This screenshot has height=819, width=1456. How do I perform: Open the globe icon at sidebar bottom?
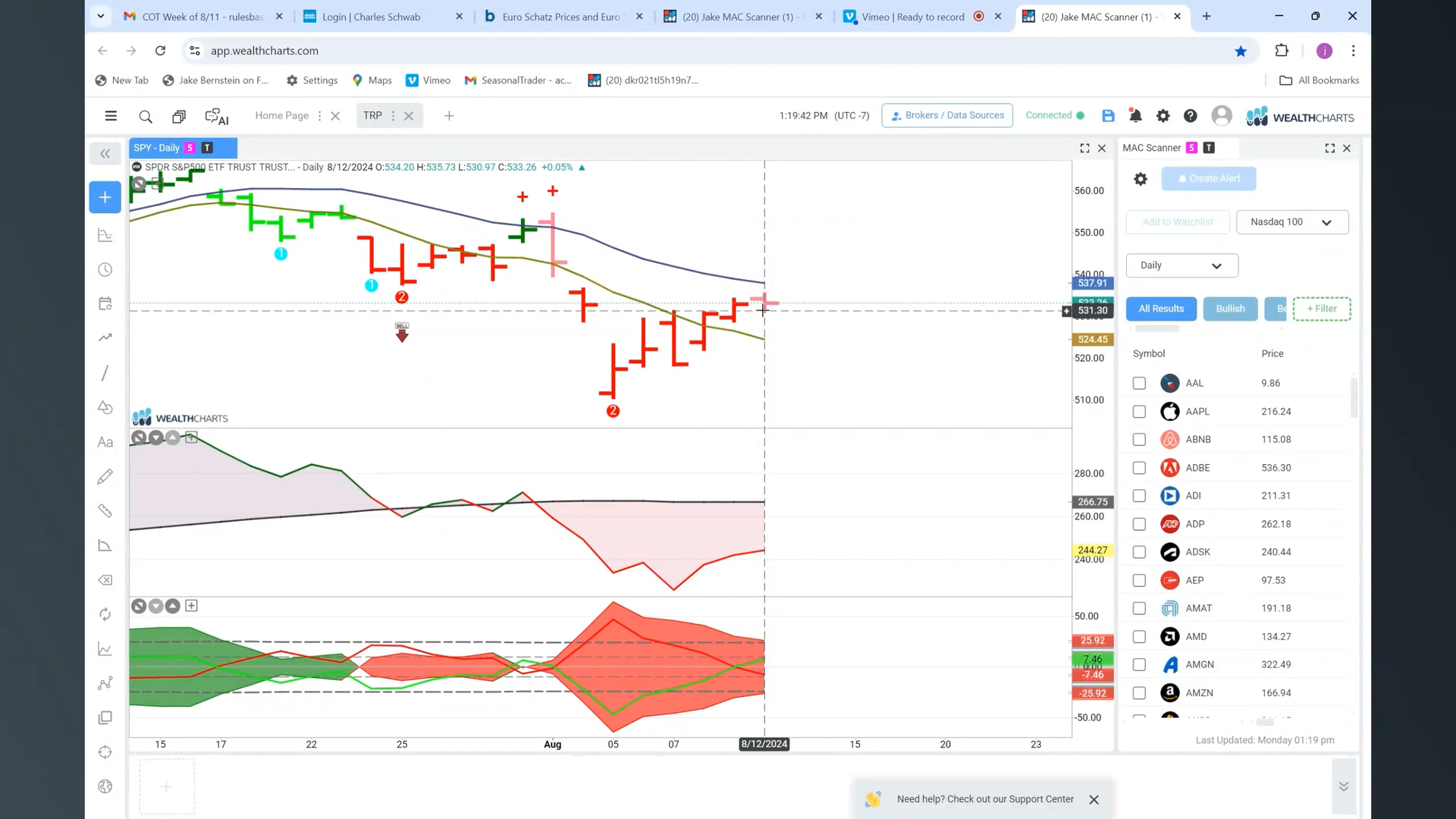(x=105, y=786)
